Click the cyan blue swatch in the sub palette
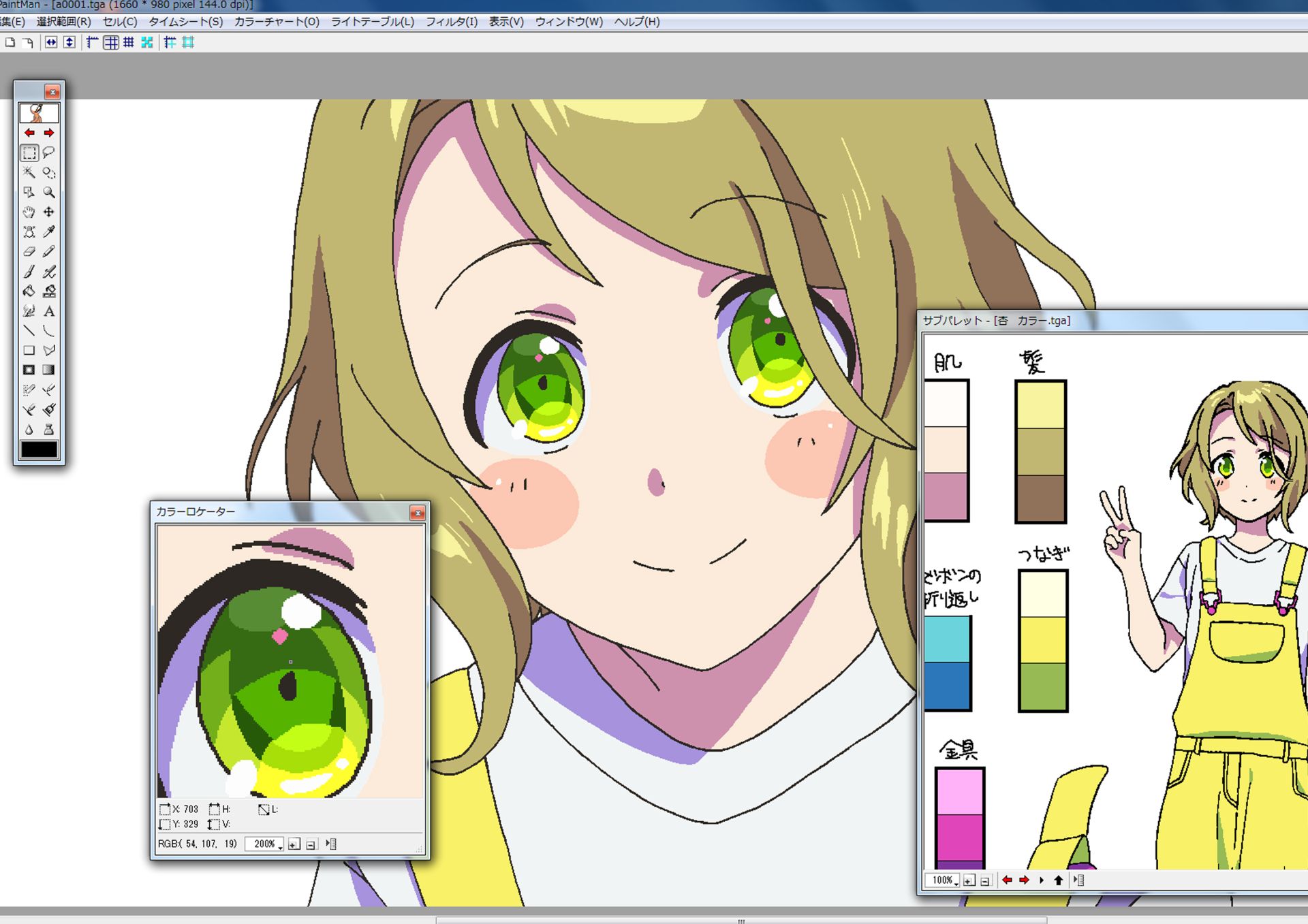The width and height of the screenshot is (1308, 924). coord(947,639)
